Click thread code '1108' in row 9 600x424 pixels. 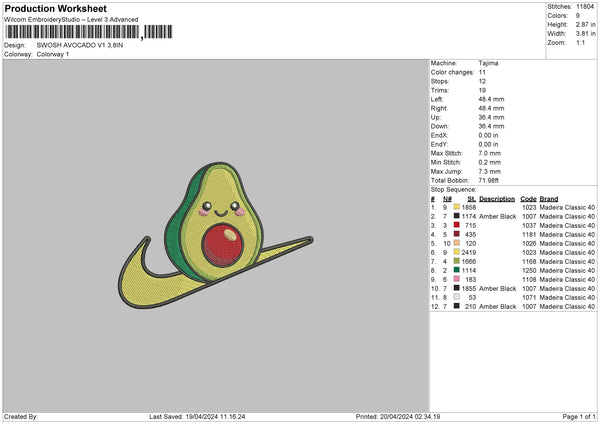pos(529,279)
